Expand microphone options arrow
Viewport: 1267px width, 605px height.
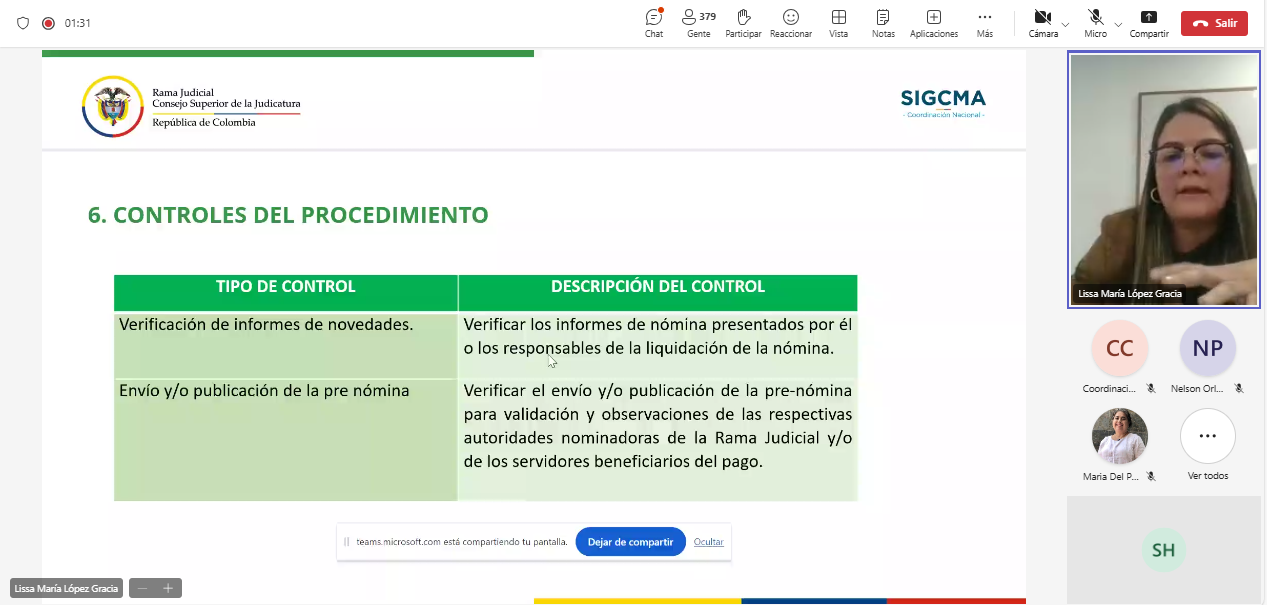click(x=1118, y=23)
